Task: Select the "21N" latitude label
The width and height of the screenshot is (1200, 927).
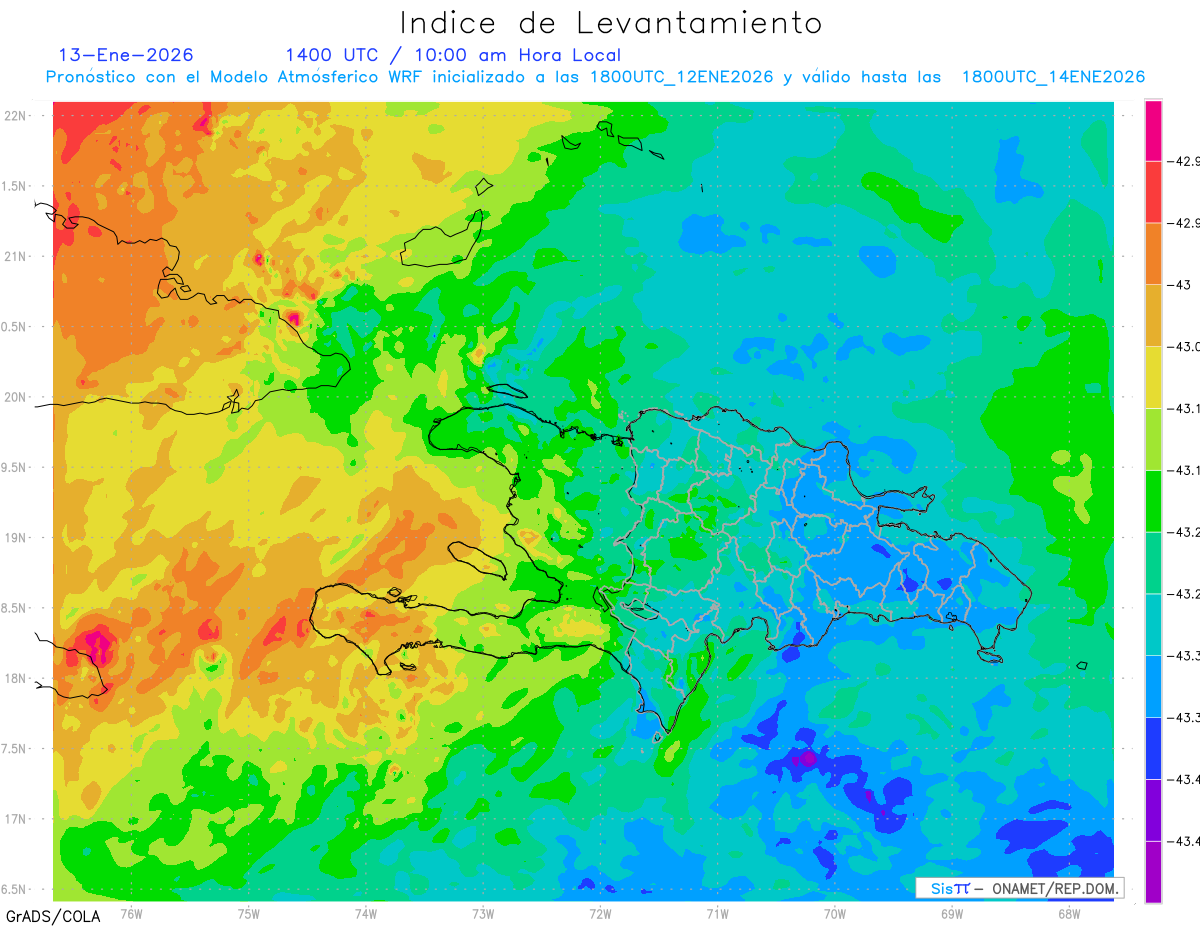Action: tap(14, 256)
